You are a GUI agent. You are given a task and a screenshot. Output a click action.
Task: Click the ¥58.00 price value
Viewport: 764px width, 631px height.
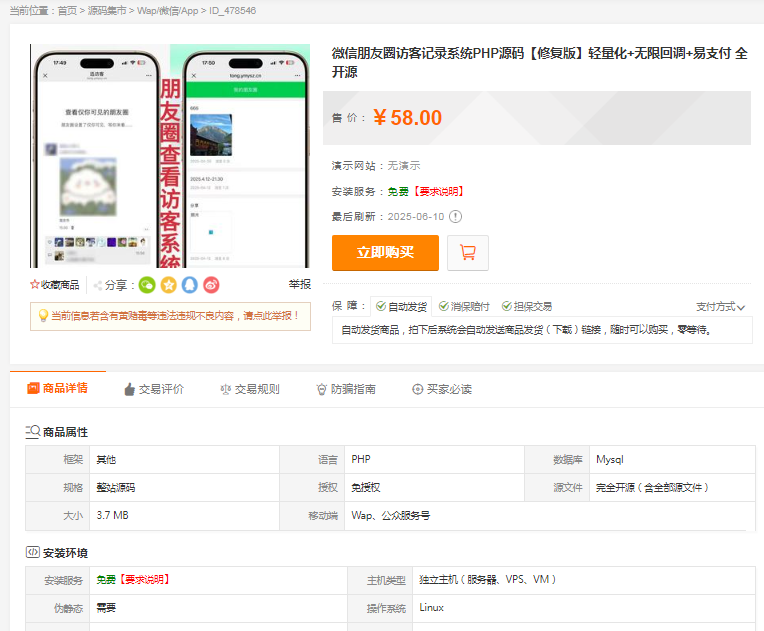tap(407, 118)
